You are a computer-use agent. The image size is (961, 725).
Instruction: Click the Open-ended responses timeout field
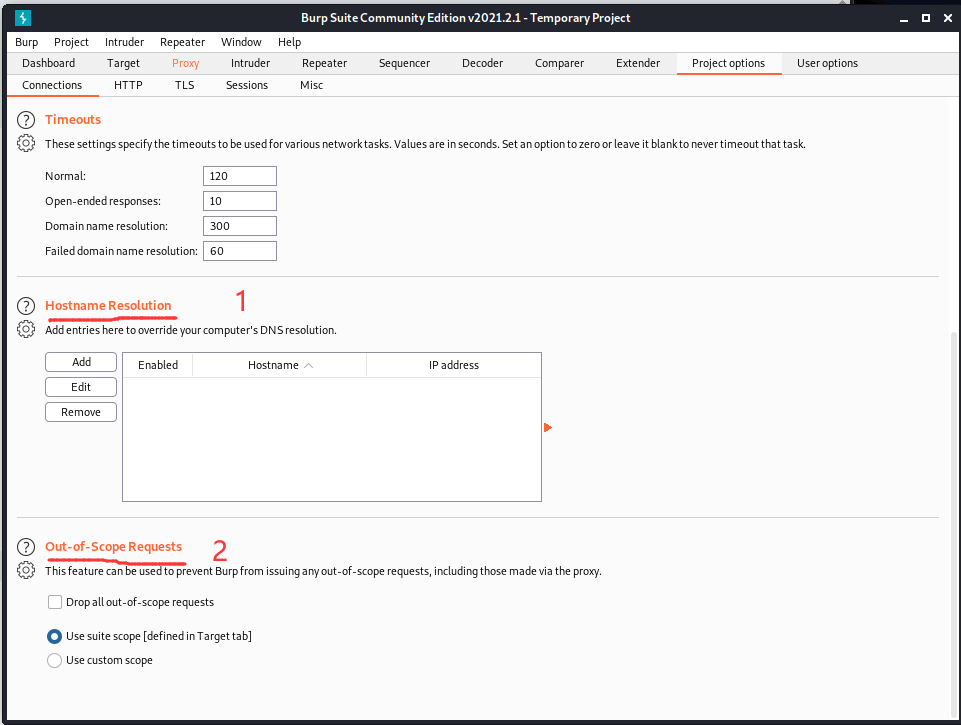tap(240, 201)
